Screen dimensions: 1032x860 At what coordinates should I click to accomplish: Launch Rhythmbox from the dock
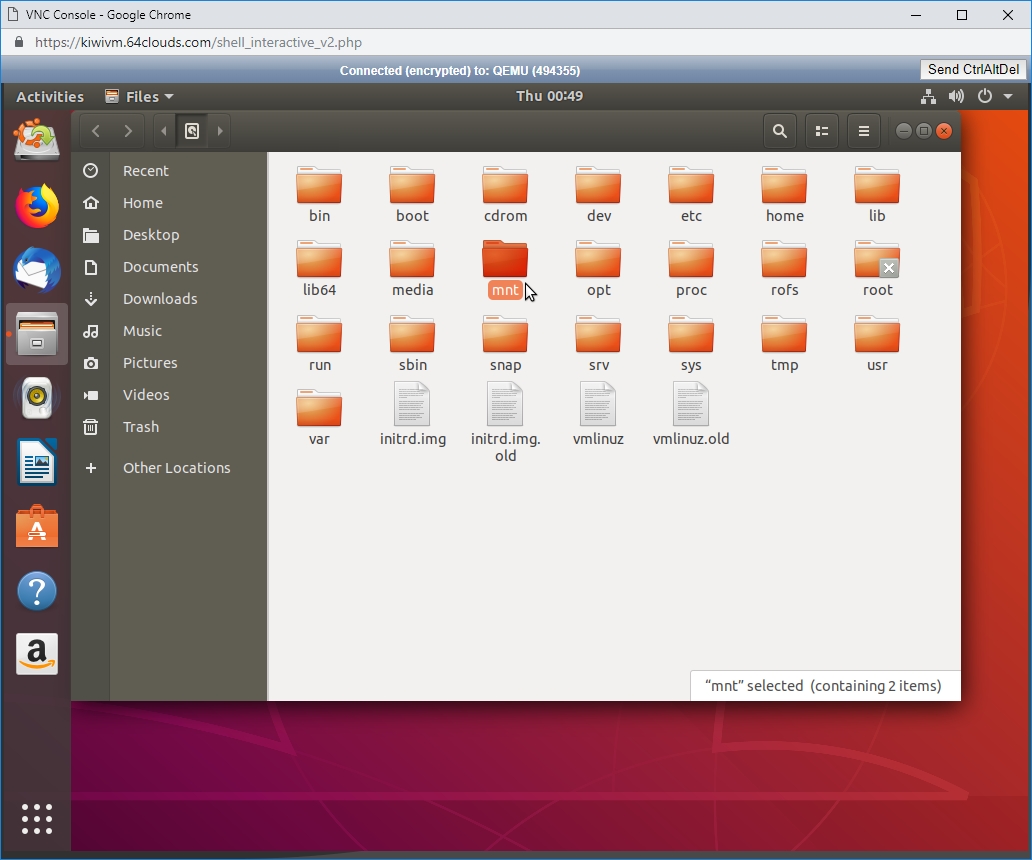tap(37, 397)
